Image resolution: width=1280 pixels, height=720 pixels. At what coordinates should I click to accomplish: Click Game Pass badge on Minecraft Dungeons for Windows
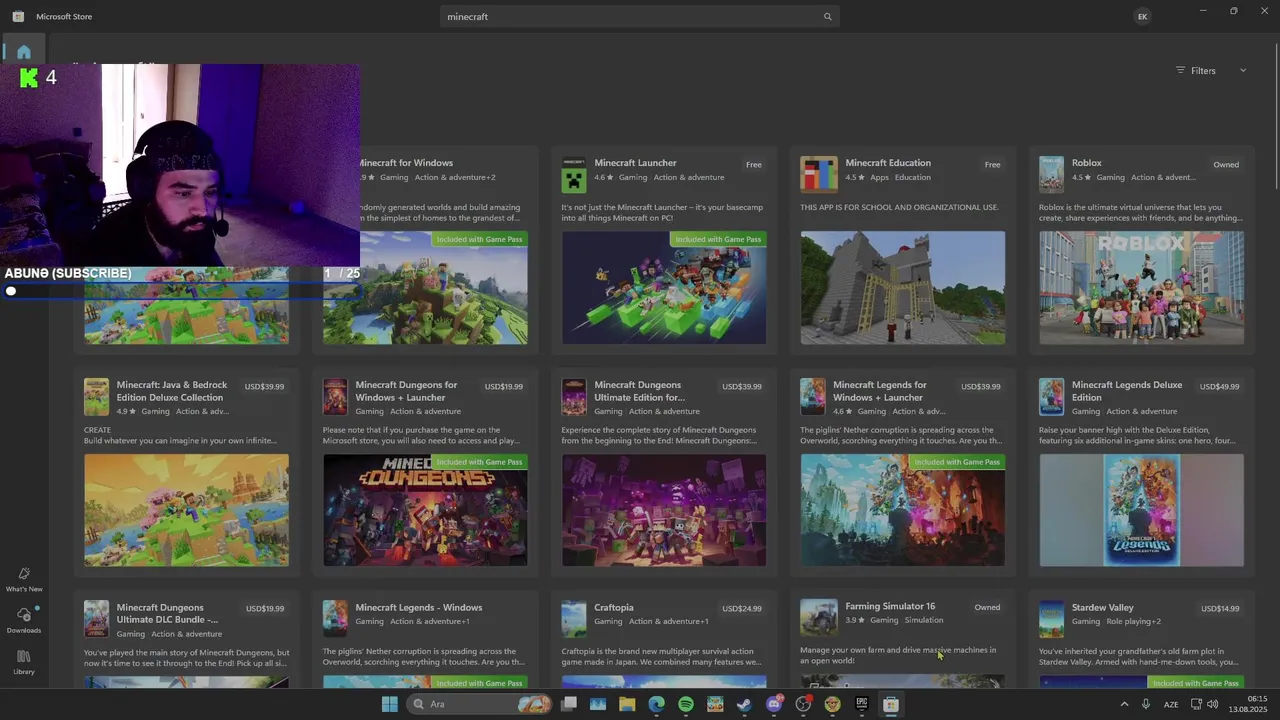click(x=480, y=462)
